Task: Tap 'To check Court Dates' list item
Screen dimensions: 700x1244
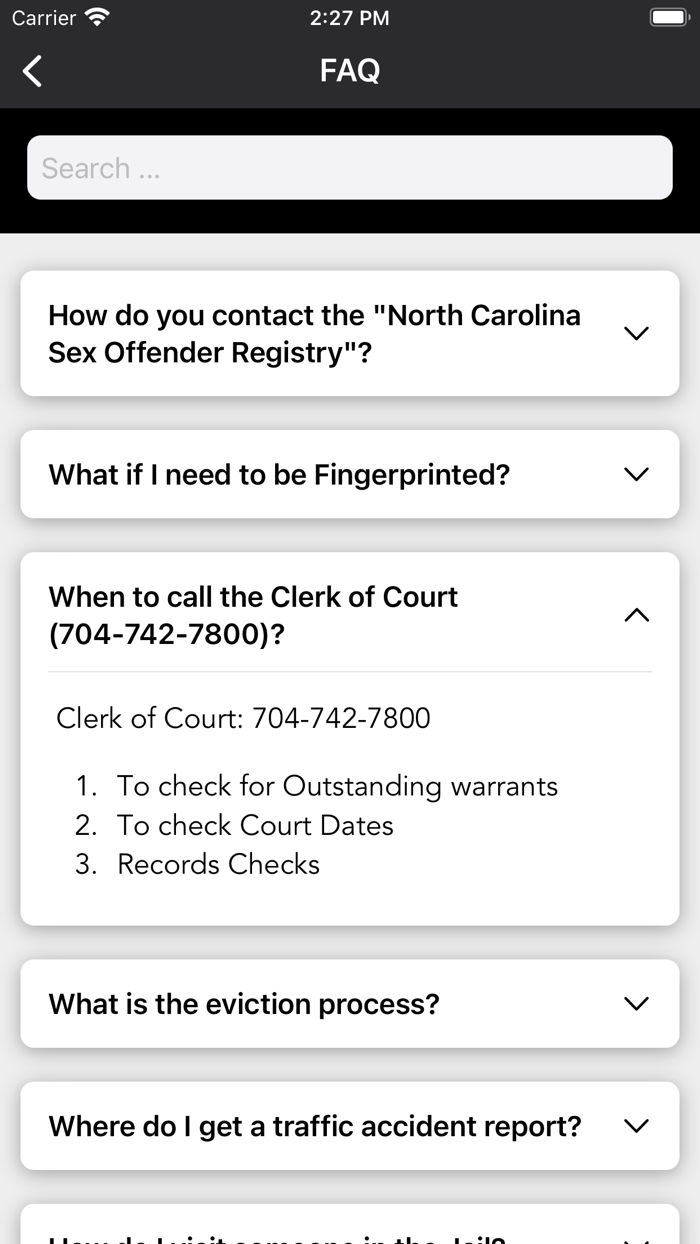Action: (256, 824)
